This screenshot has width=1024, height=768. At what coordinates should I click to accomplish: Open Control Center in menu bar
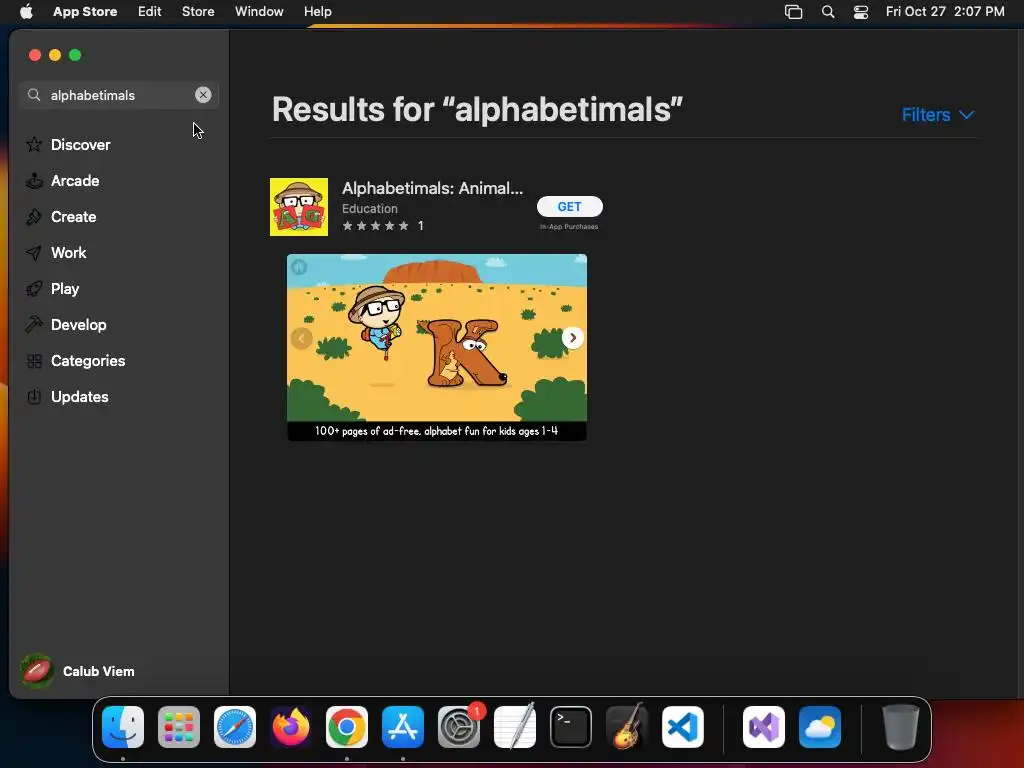[861, 12]
